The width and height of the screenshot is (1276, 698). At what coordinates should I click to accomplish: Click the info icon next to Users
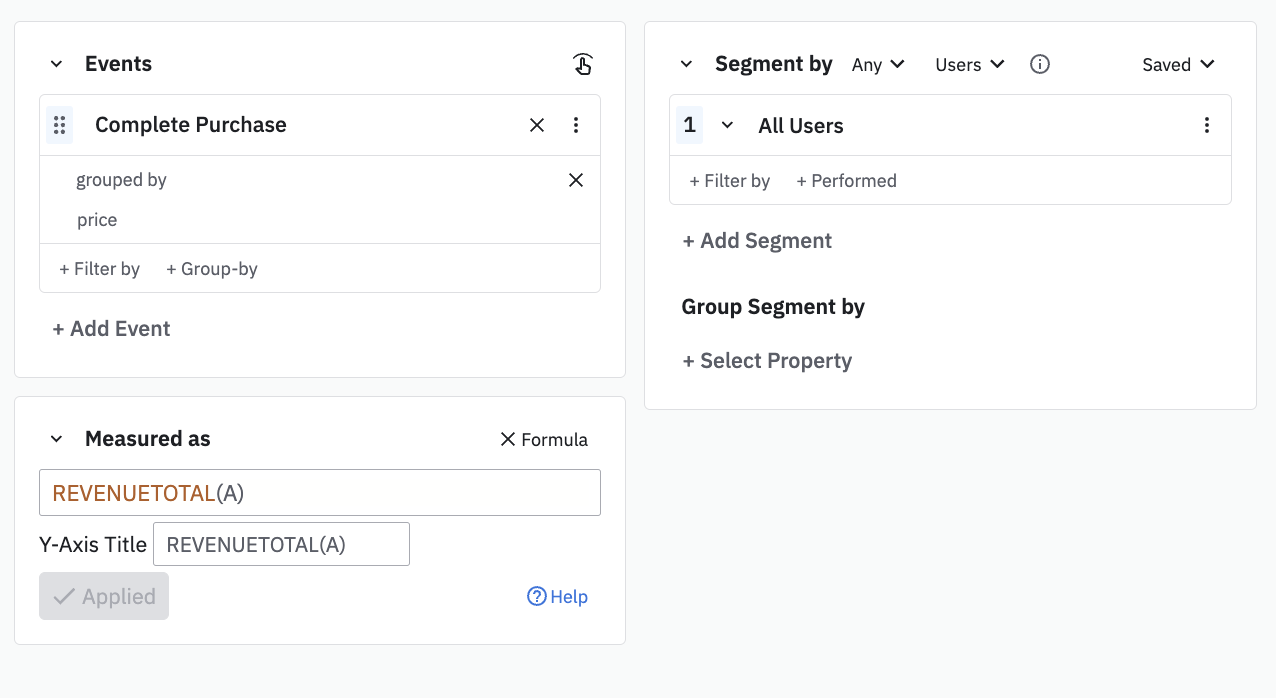(x=1040, y=65)
